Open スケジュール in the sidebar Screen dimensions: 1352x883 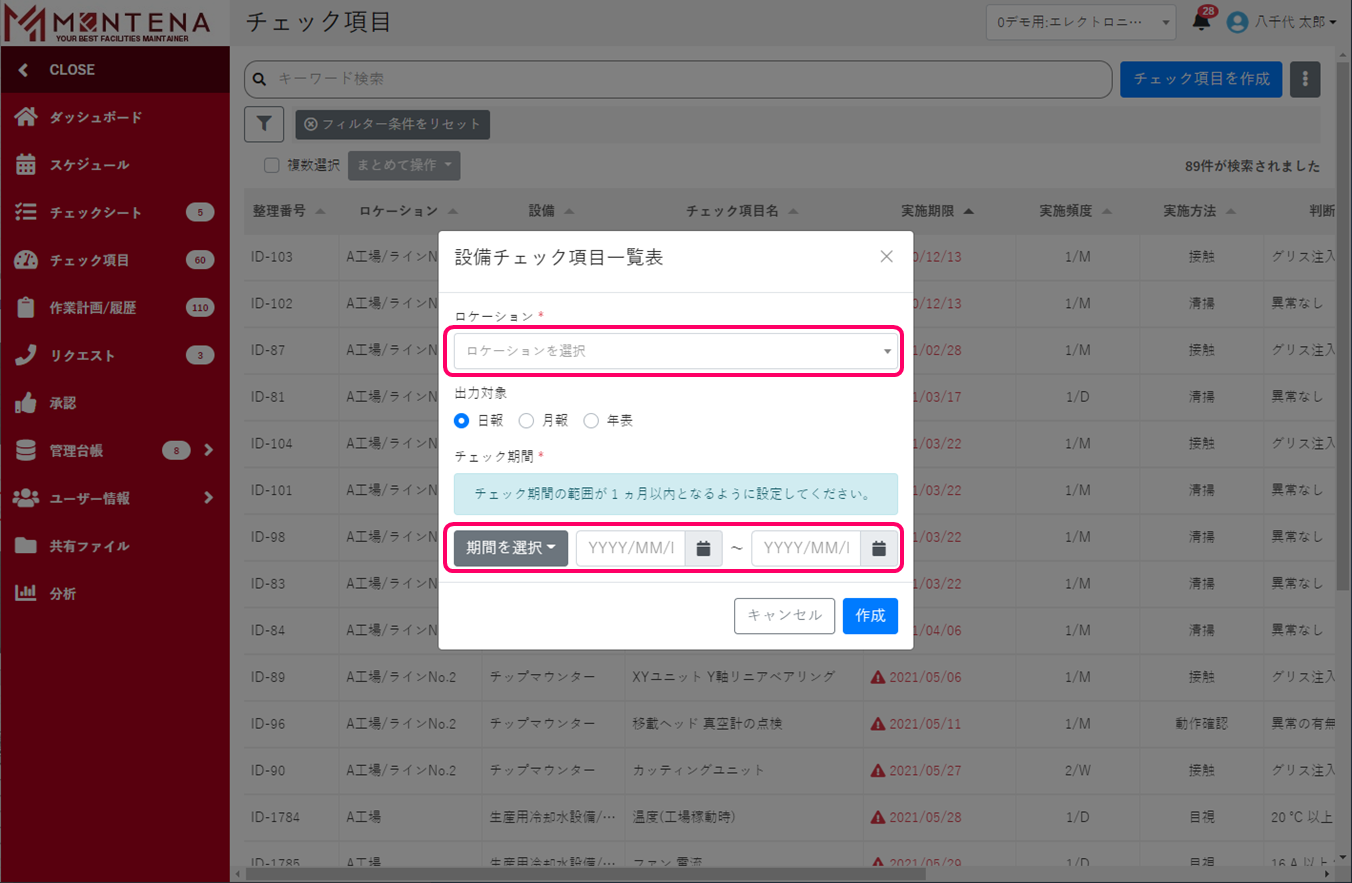click(x=89, y=165)
